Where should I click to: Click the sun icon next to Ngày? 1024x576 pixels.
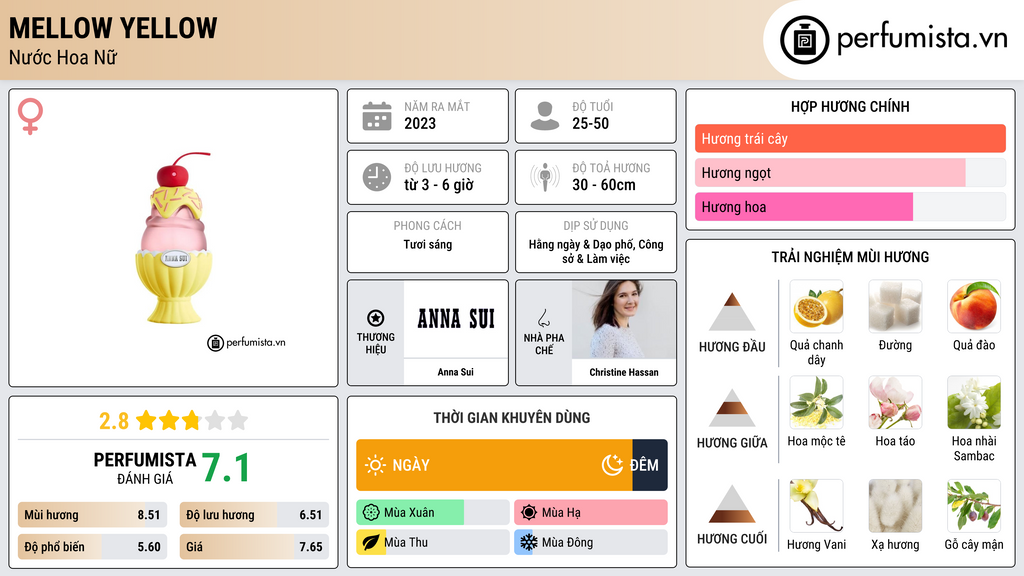[x=375, y=465]
